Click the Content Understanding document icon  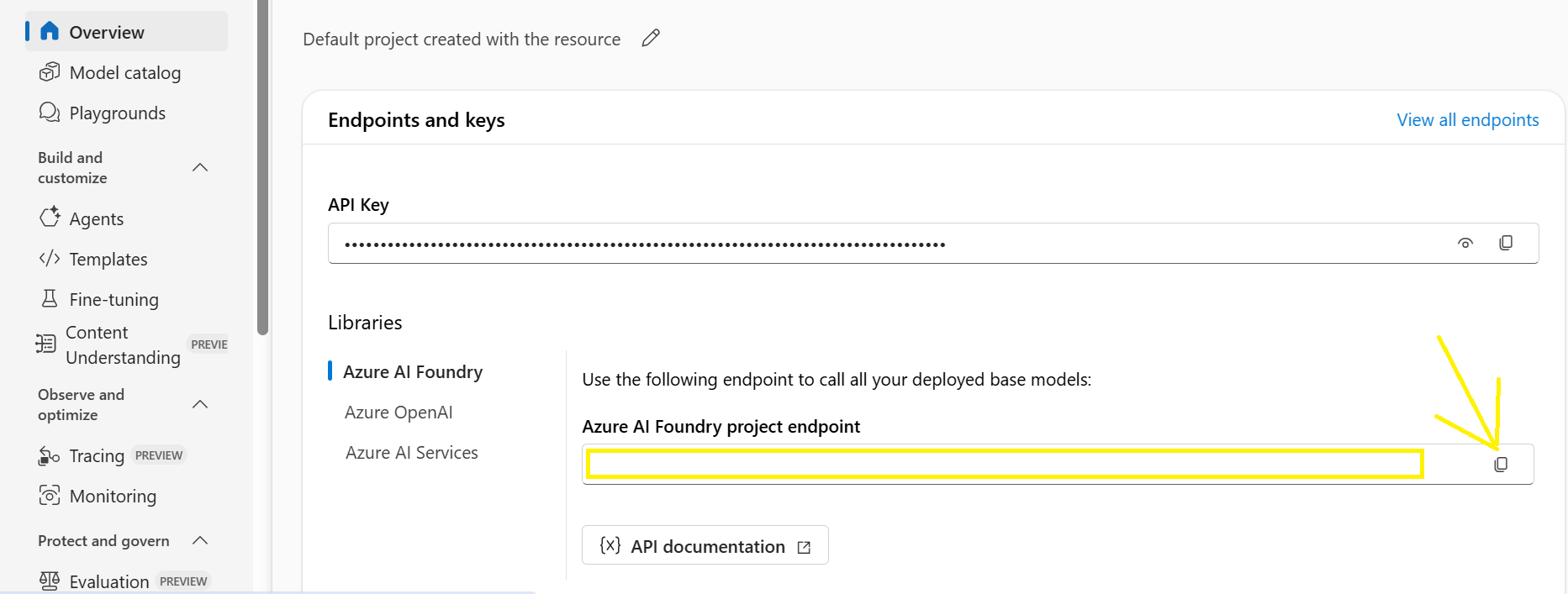click(x=45, y=343)
